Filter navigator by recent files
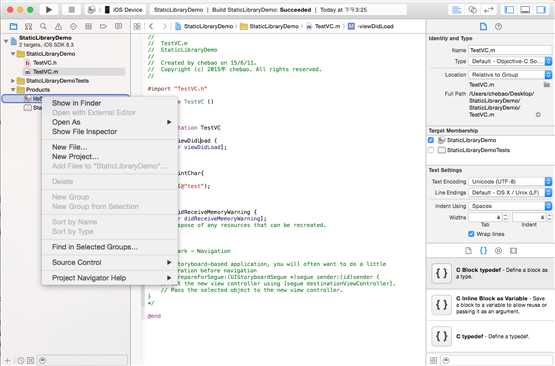Screen dimensions: 555x366 click(x=21, y=361)
